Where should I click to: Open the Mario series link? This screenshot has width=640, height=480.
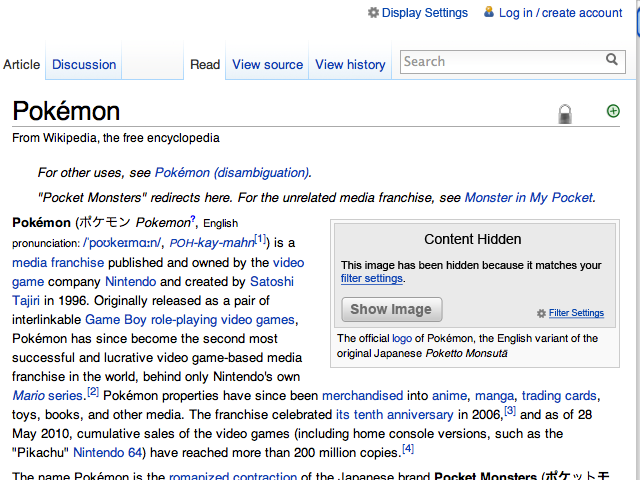pos(47,396)
